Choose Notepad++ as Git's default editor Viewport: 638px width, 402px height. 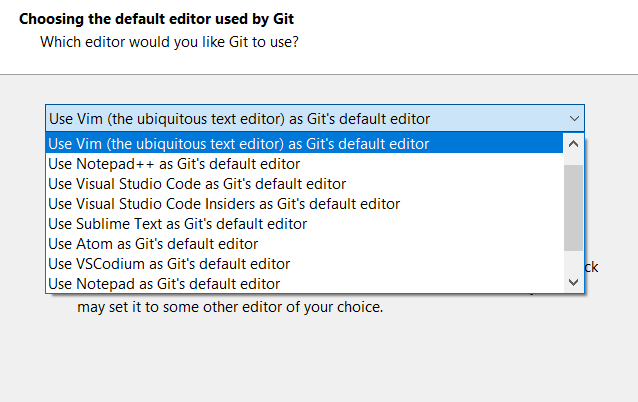pyautogui.click(x=174, y=163)
